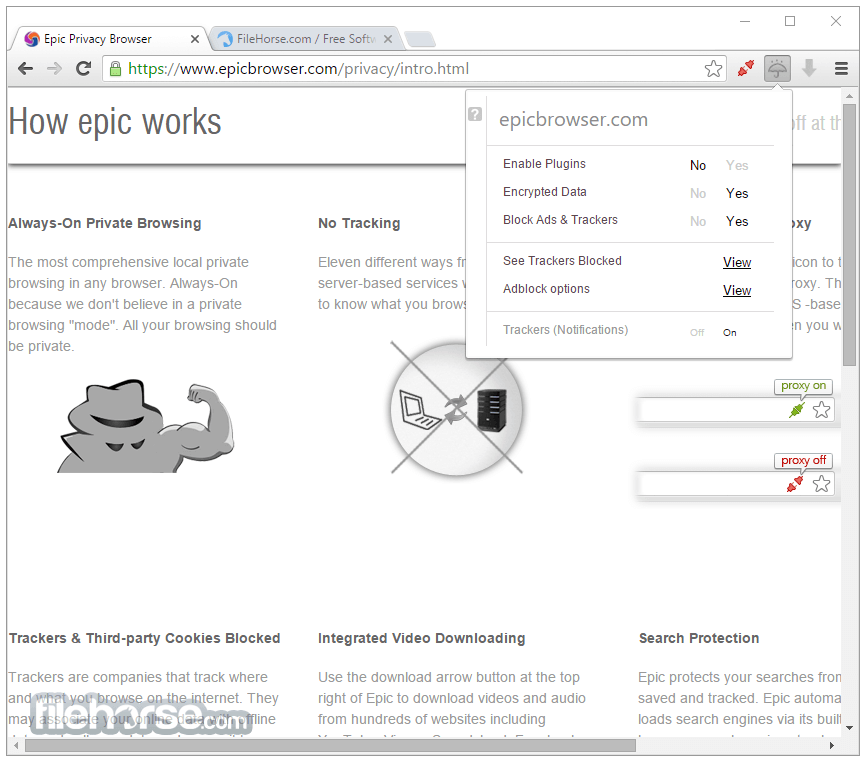Minimize the browser window

pos(745,22)
